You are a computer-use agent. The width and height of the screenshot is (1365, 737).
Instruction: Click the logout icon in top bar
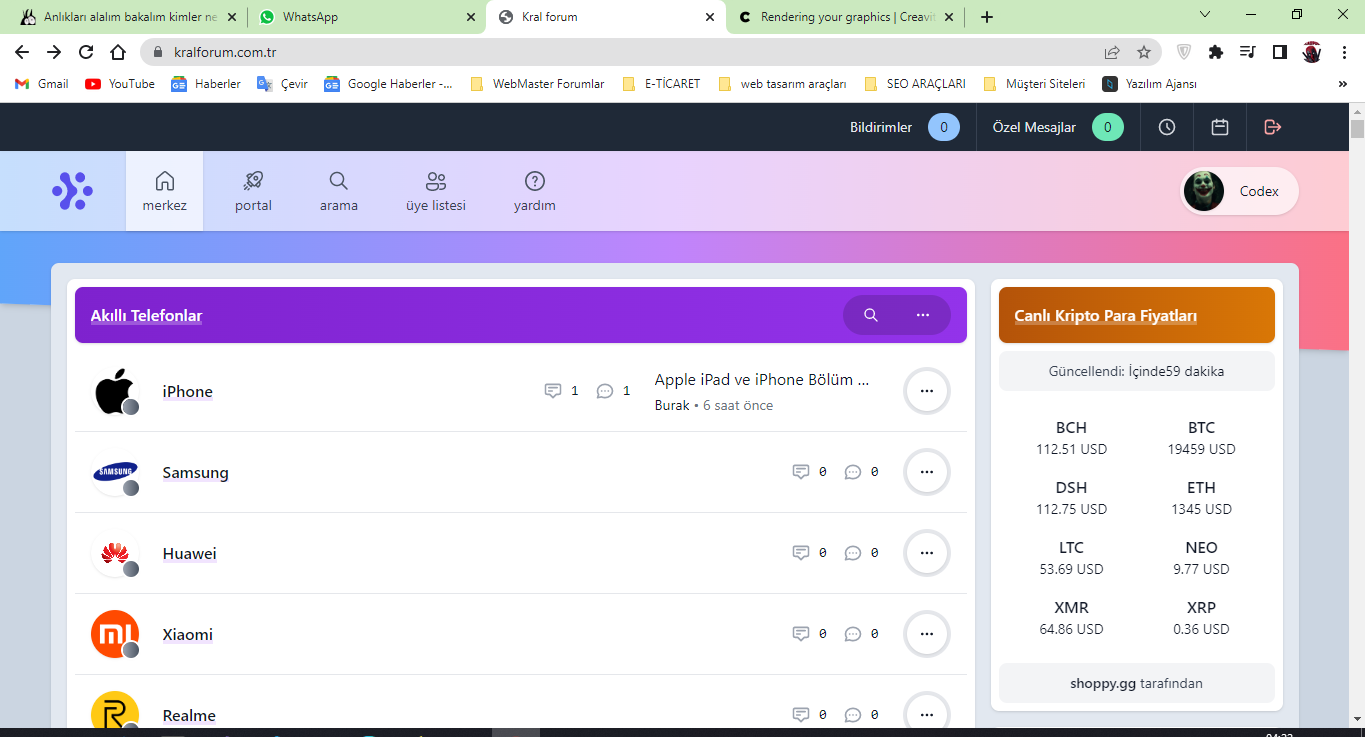tap(1273, 127)
